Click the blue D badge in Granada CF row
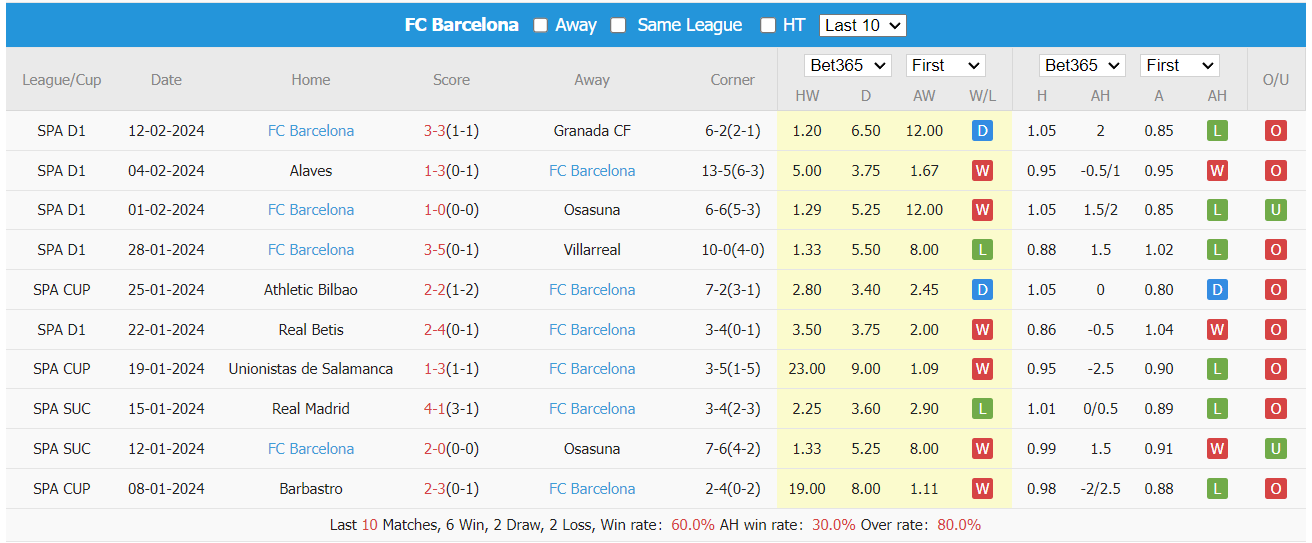 click(x=982, y=131)
